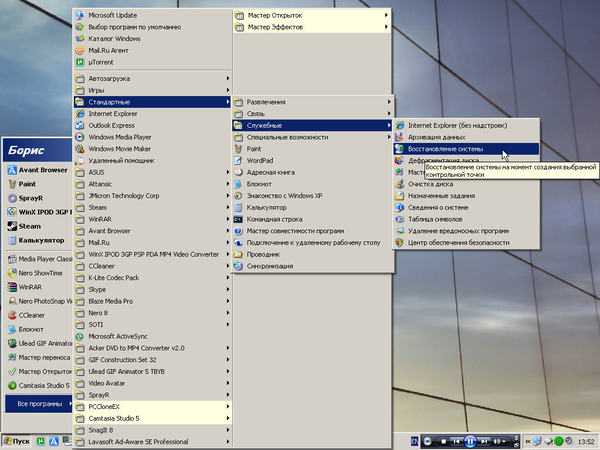
Task: Launch Проводник file explorer
Action: (x=313, y=254)
